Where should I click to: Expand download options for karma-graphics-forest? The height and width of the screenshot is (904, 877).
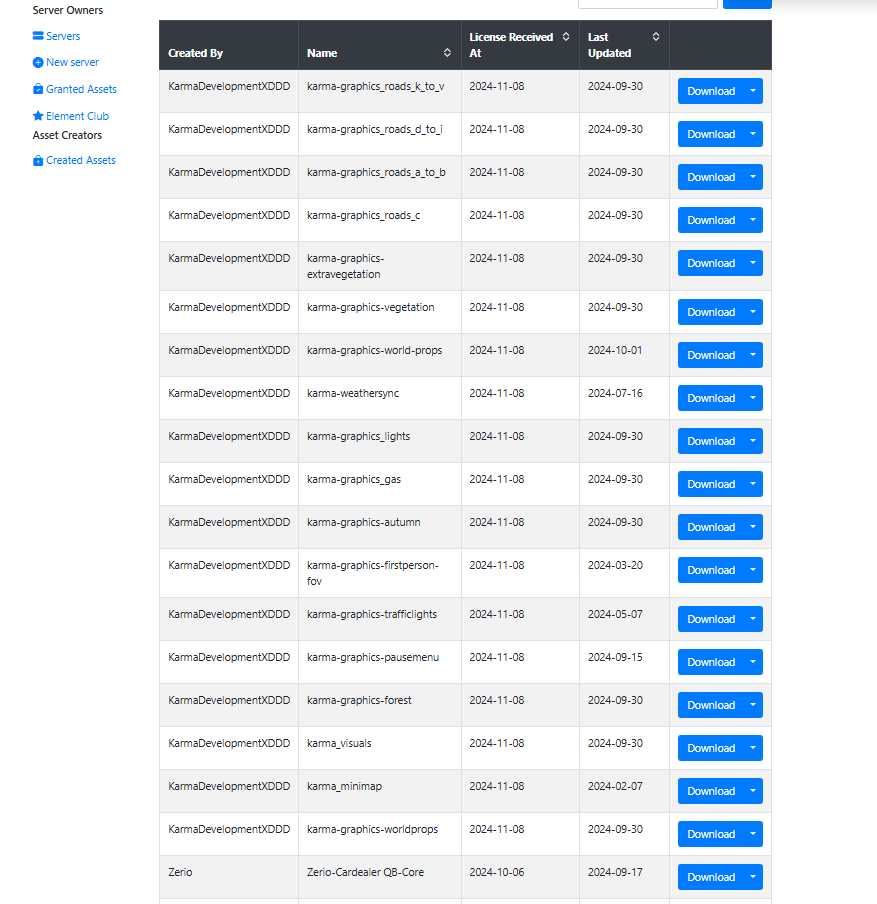coord(753,705)
